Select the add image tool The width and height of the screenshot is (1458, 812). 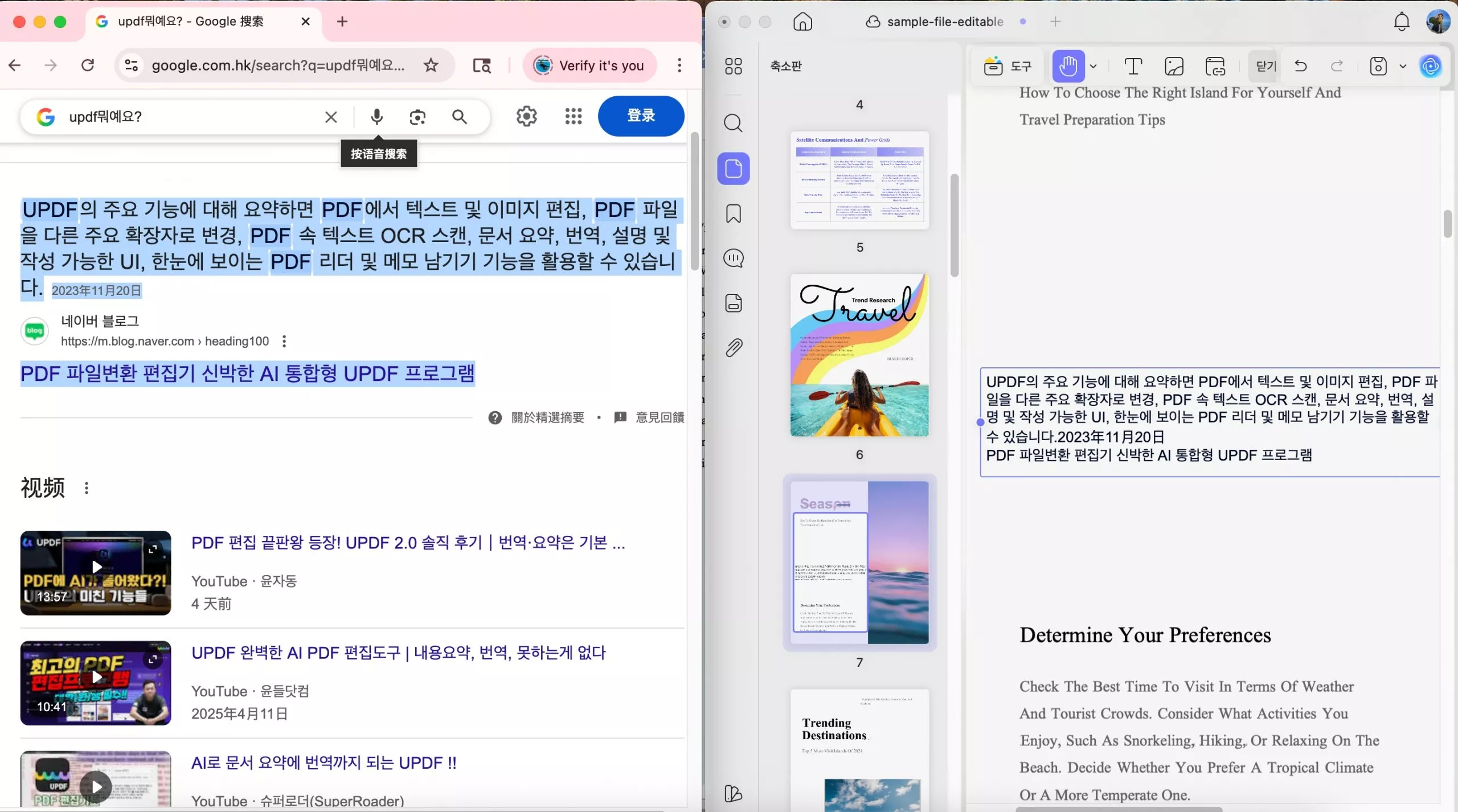(1174, 67)
